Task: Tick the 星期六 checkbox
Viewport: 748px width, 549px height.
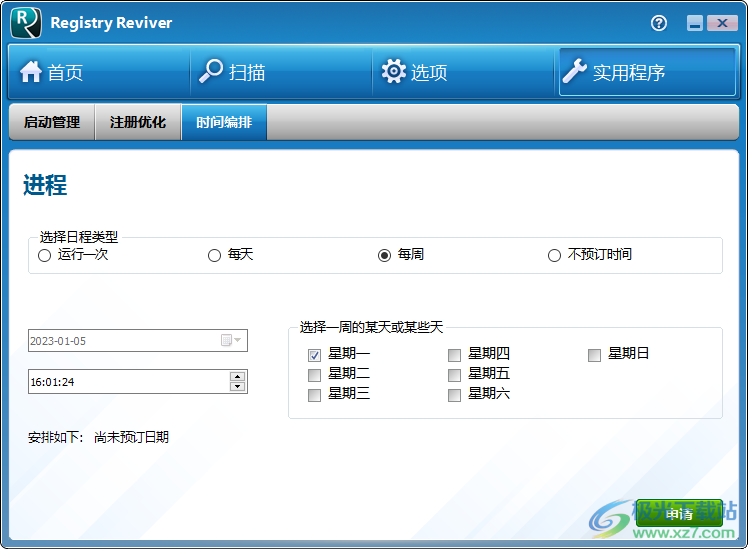Action: [454, 395]
